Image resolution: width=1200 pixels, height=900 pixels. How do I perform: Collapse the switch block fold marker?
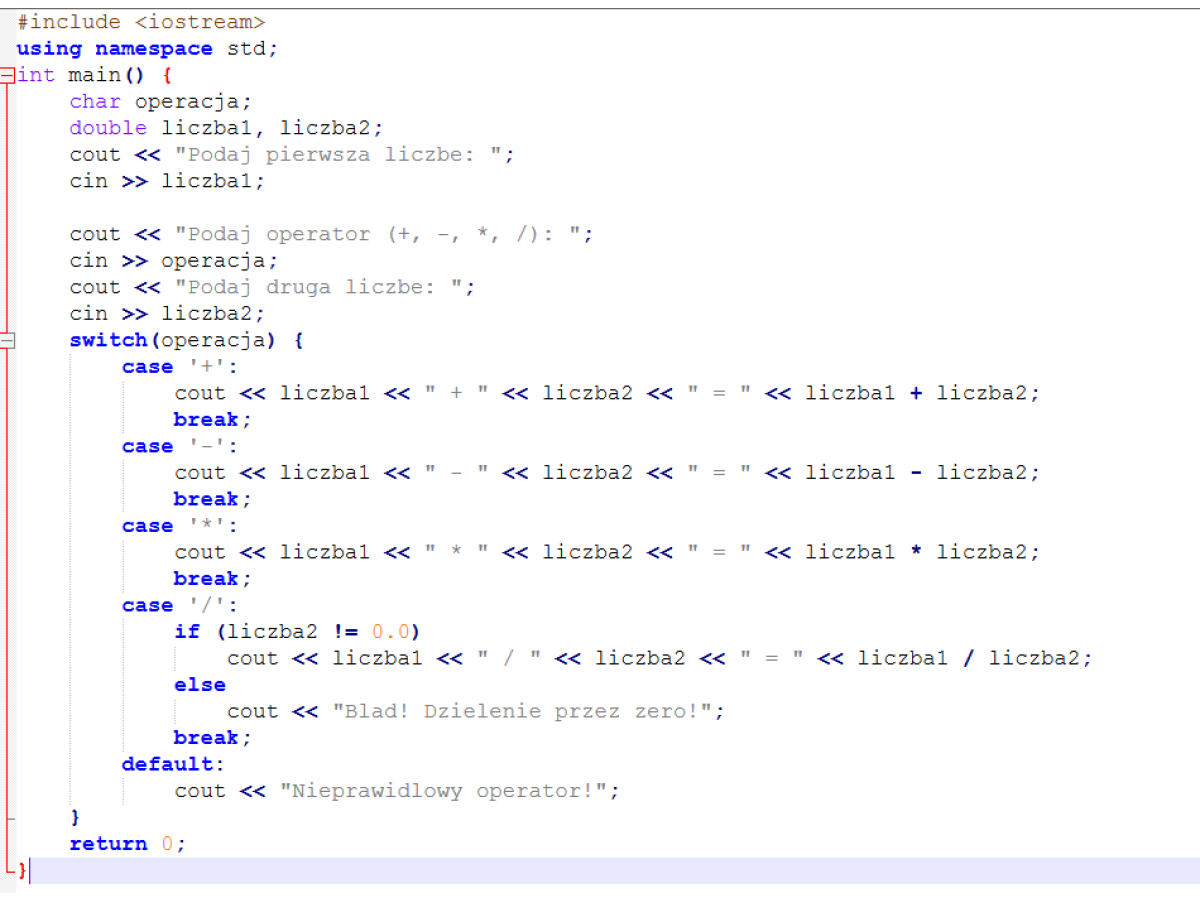tap(7, 341)
